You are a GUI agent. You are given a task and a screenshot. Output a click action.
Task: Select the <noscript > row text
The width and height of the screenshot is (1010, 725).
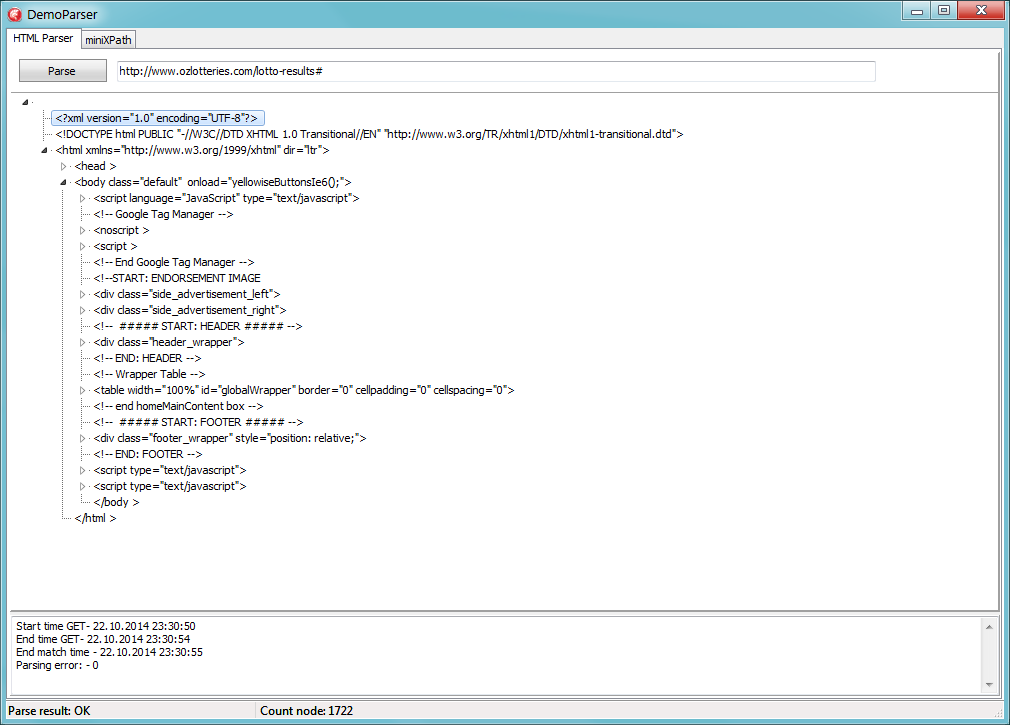pyautogui.click(x=121, y=231)
